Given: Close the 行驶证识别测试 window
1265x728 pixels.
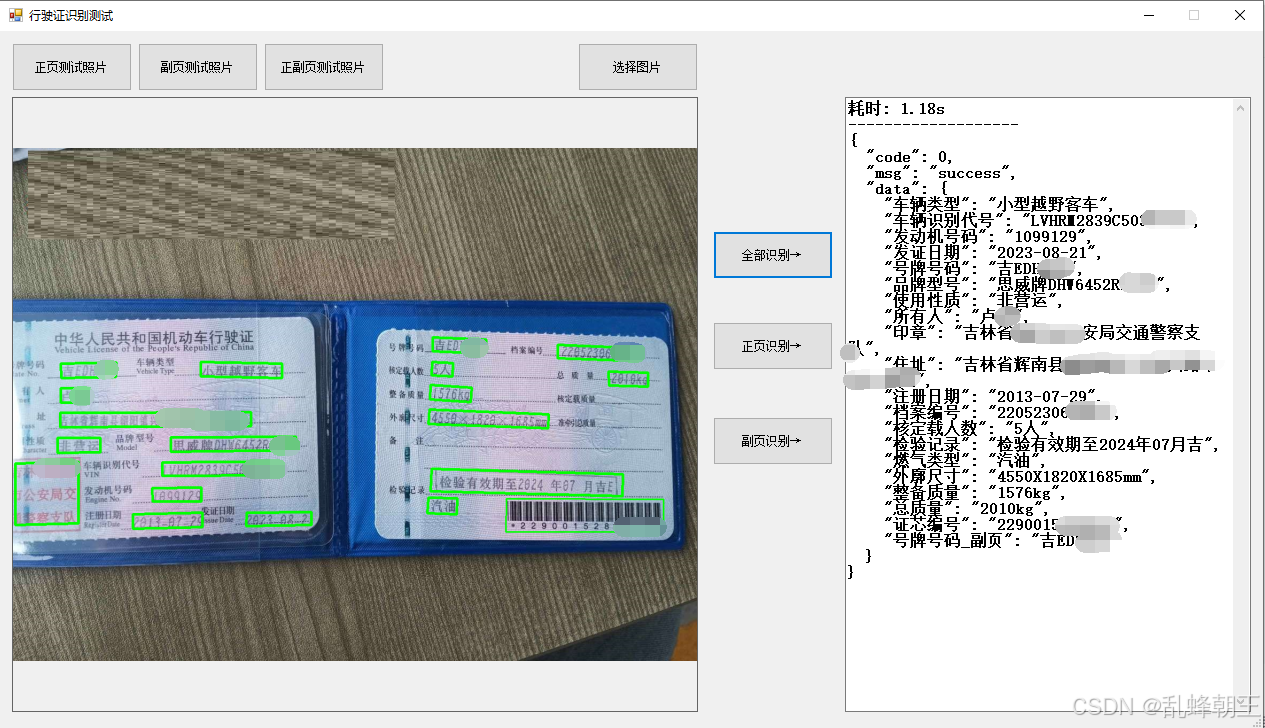Looking at the screenshot, I should coord(1240,15).
